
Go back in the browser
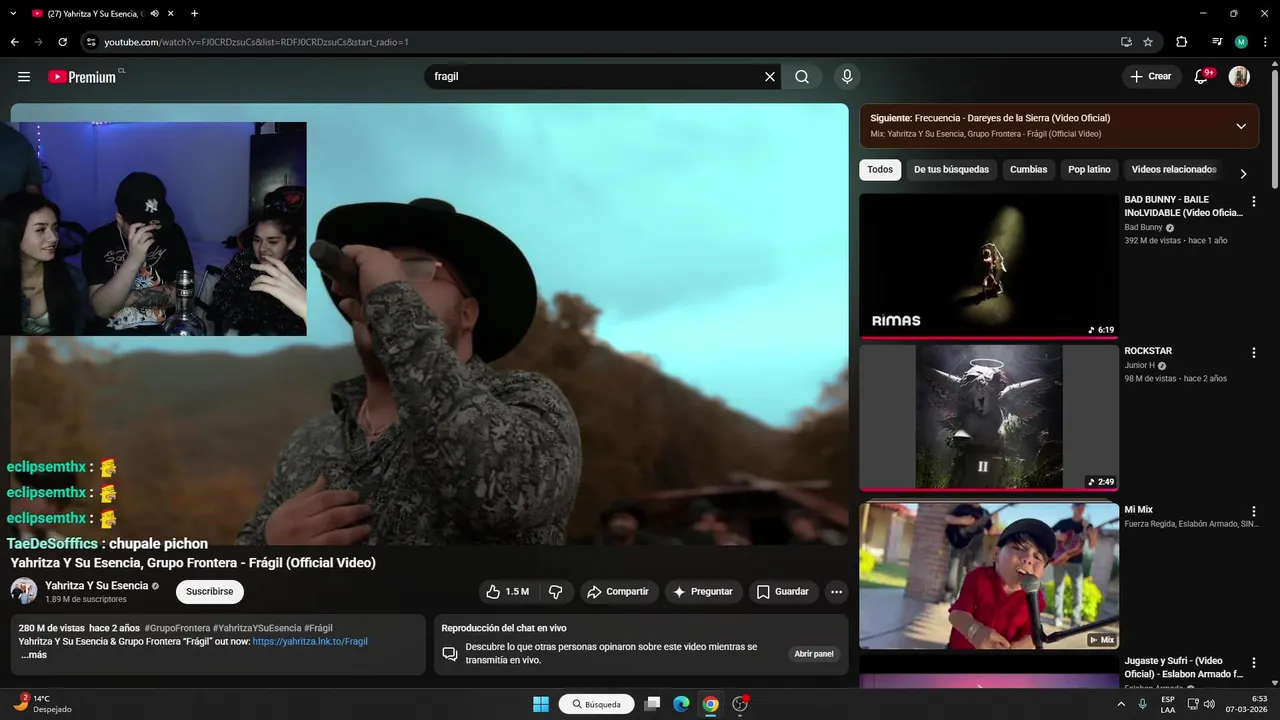pyautogui.click(x=14, y=42)
